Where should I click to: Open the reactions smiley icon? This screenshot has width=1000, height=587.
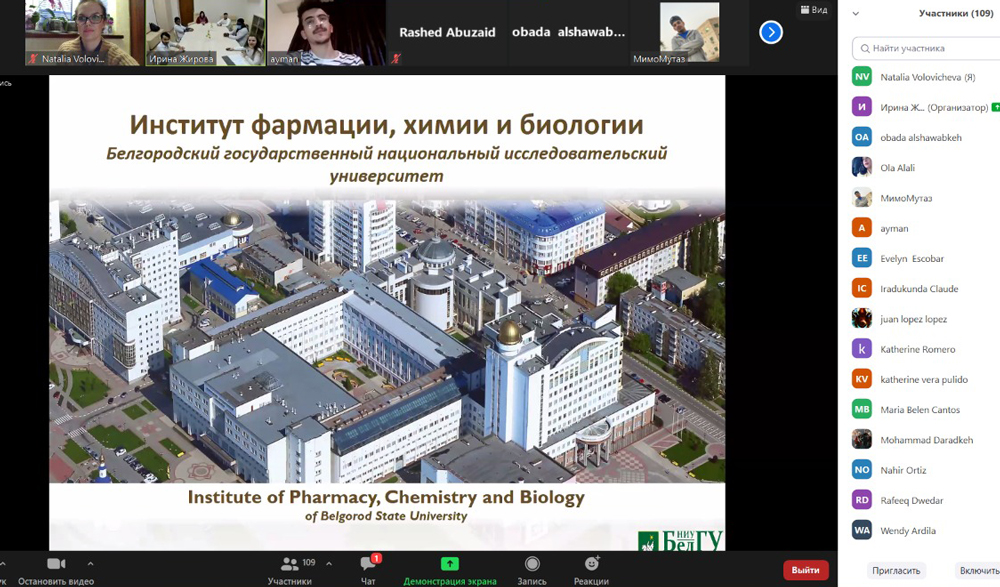click(x=592, y=565)
